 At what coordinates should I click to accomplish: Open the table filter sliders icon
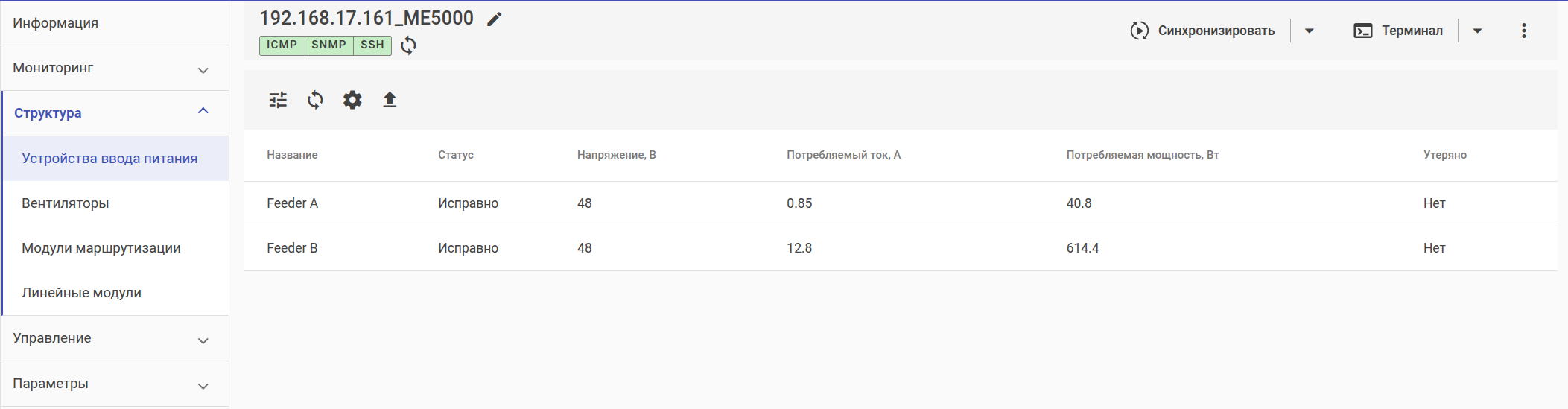pyautogui.click(x=278, y=100)
